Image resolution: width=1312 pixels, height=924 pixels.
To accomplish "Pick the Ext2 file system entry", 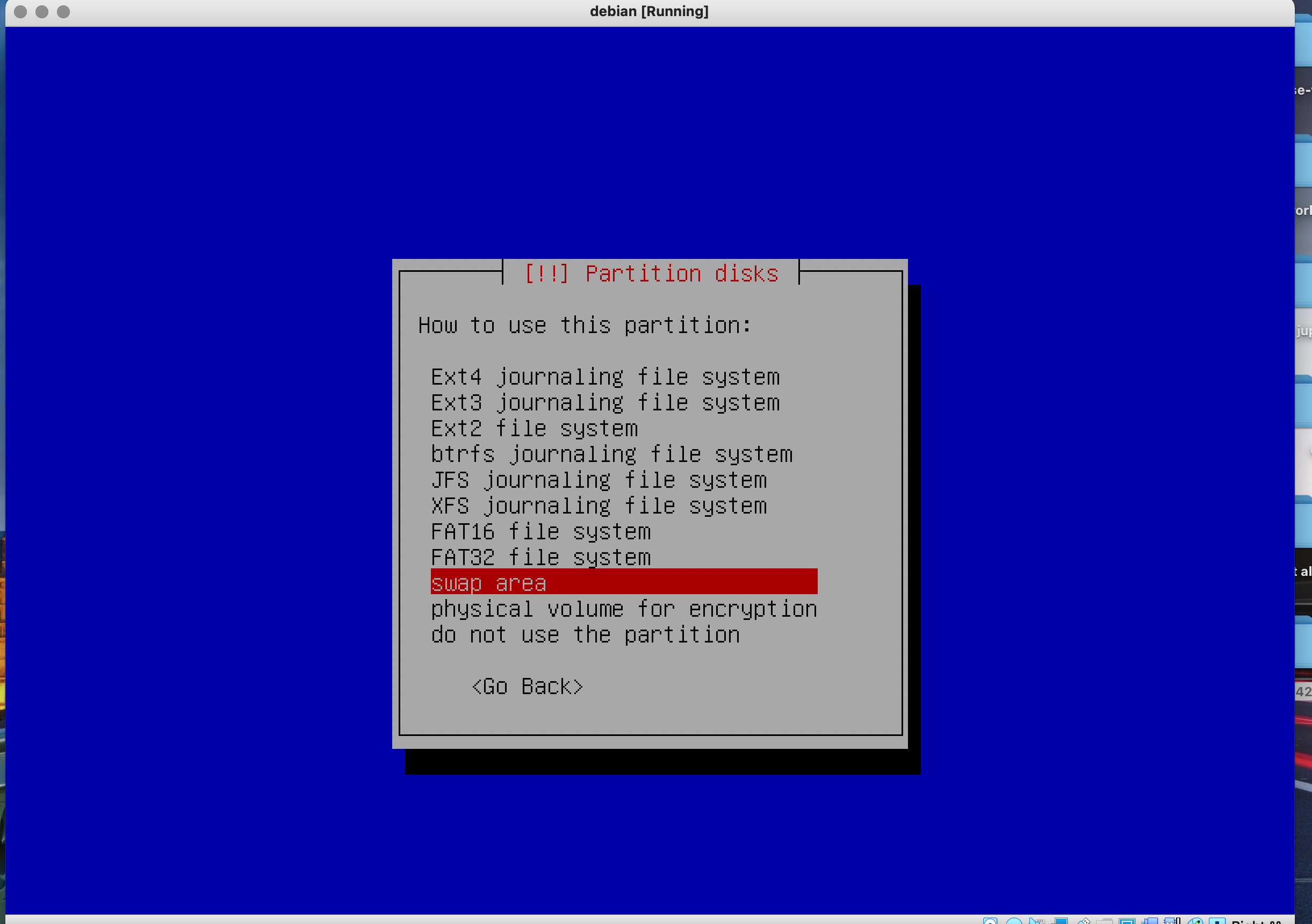I will (534, 429).
